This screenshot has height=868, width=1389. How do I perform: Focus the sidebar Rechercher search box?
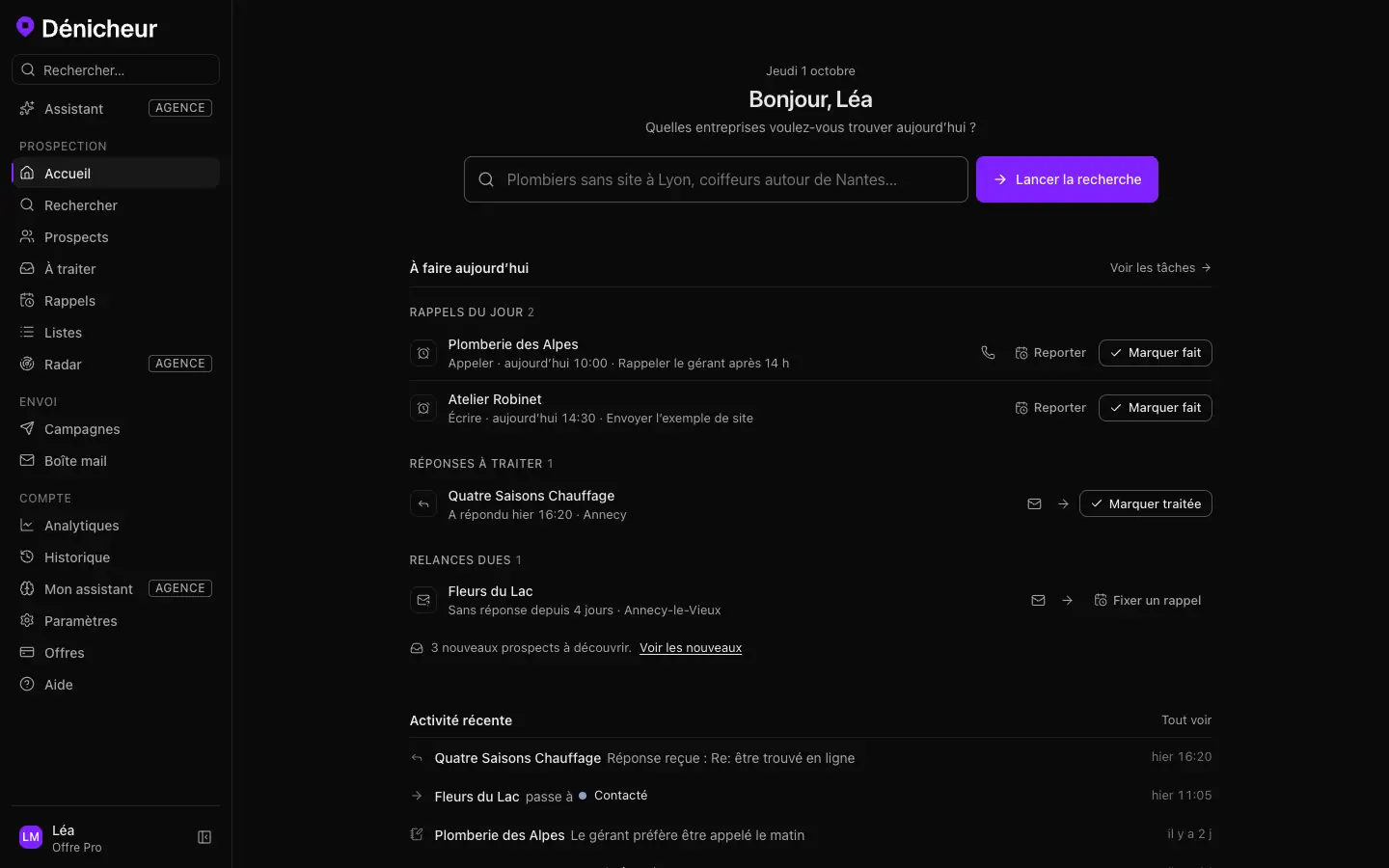pos(116,69)
